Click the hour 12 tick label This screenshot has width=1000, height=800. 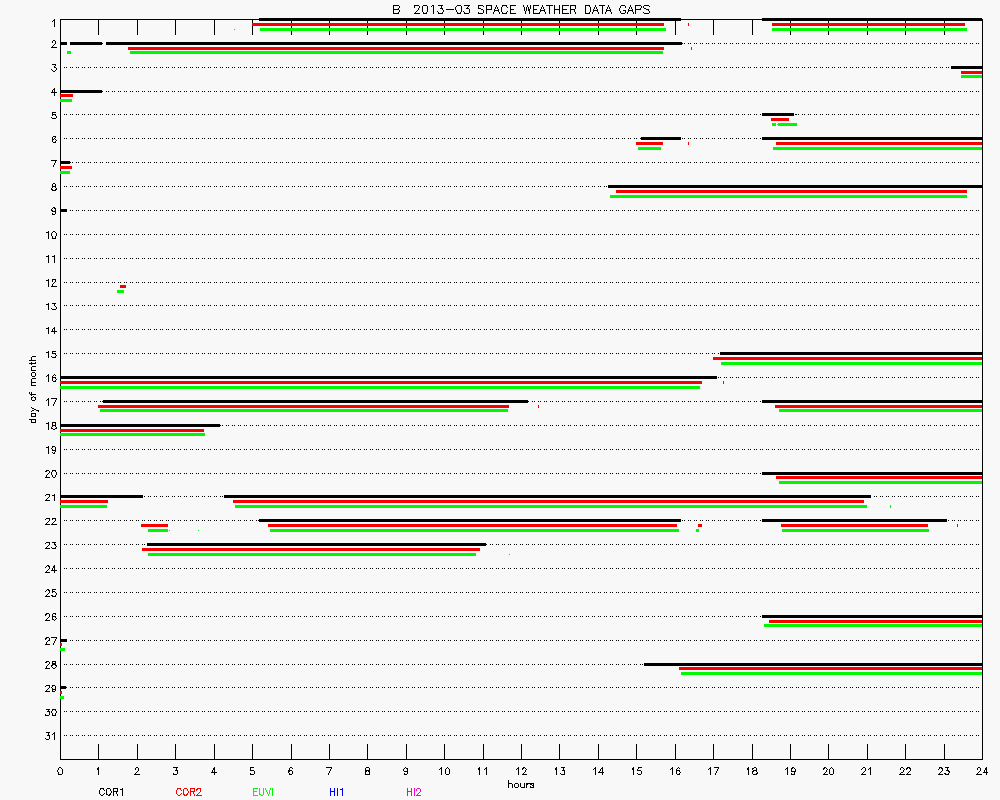click(x=521, y=772)
